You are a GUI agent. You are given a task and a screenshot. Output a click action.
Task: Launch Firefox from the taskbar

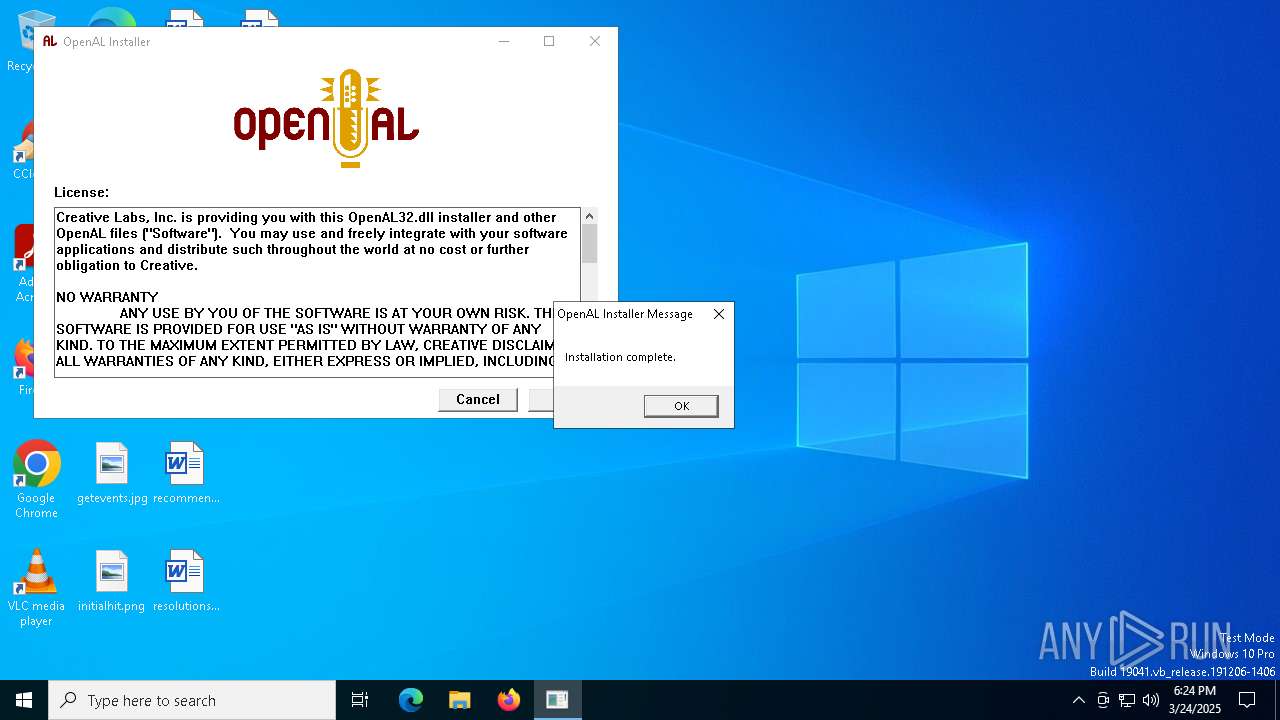(508, 700)
